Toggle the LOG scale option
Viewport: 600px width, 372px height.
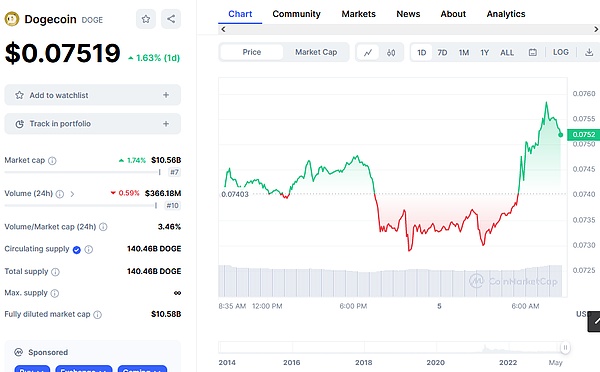click(561, 52)
